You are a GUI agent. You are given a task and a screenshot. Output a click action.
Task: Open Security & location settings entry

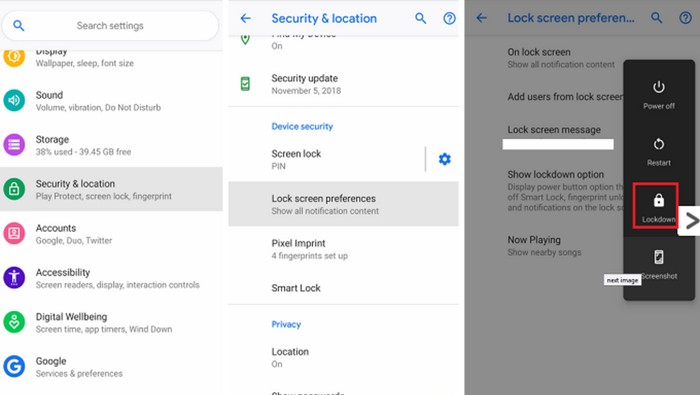click(111, 189)
